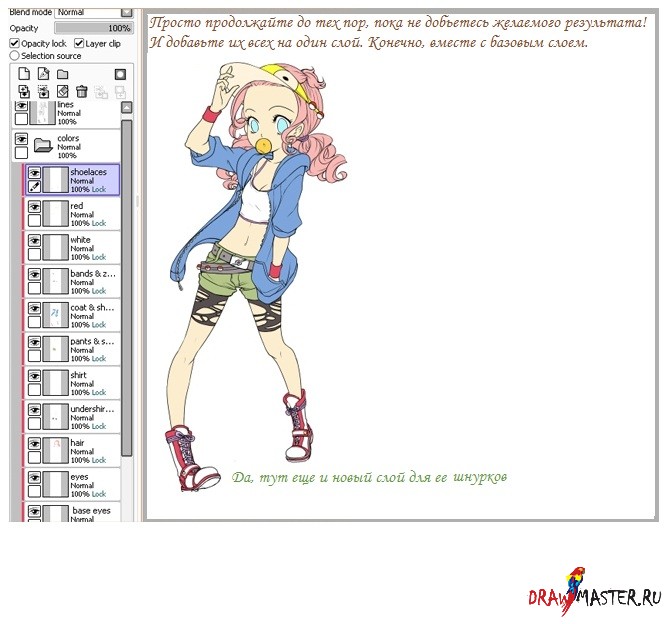Screen dimensions: 669x624
Task: Create a new layer set folder
Action: tap(63, 75)
